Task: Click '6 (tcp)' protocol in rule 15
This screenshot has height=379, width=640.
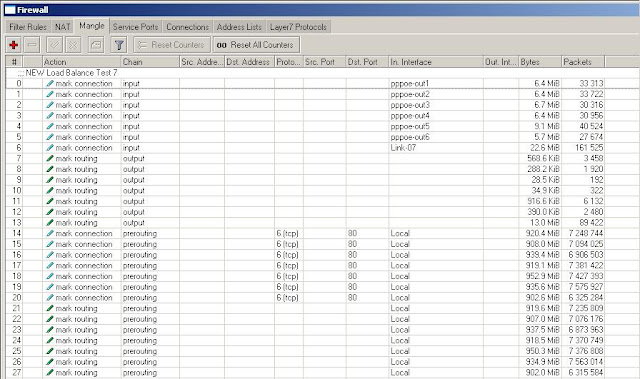Action: pyautogui.click(x=287, y=244)
